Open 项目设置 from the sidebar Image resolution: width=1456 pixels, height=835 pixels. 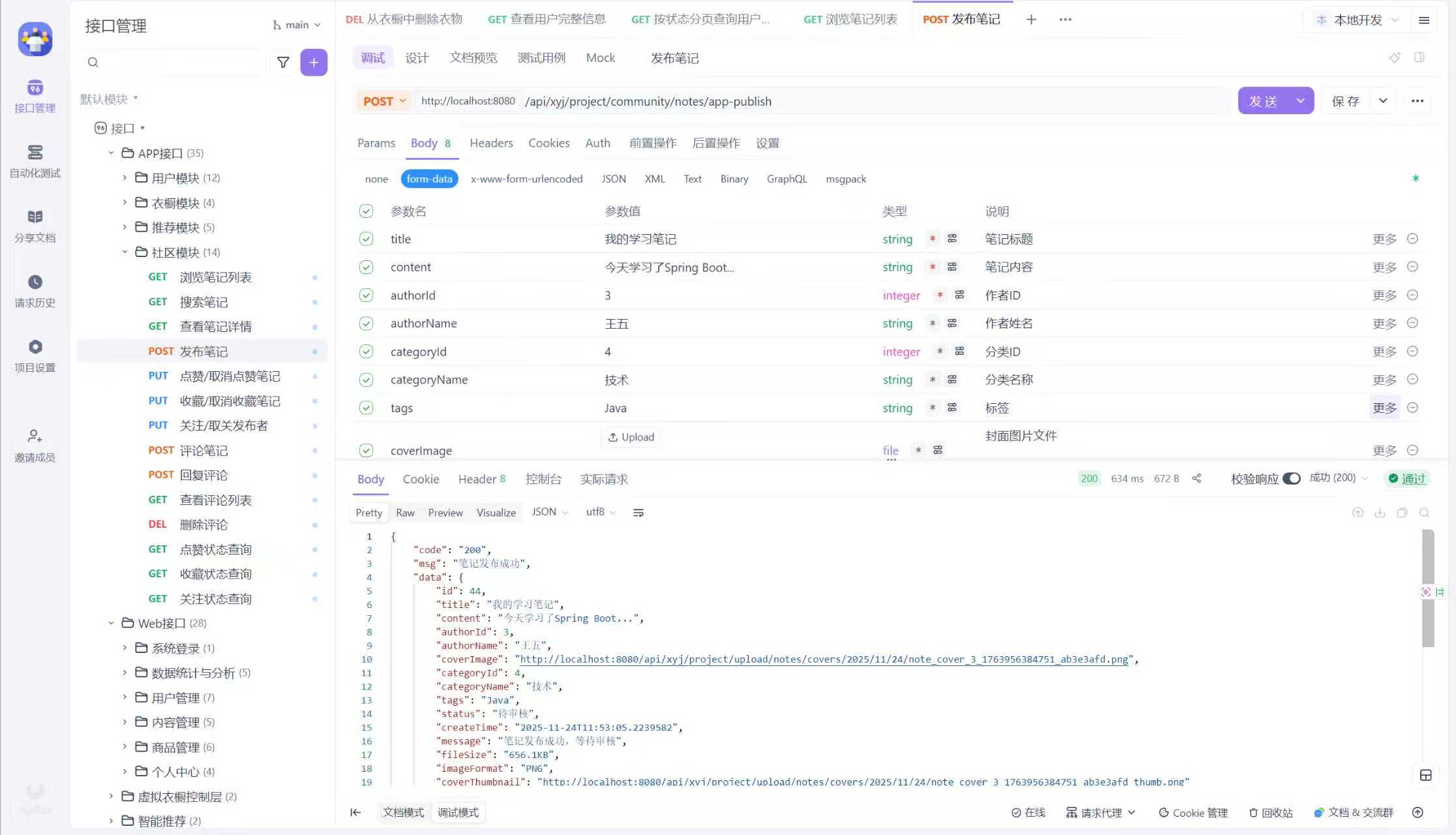(35, 355)
